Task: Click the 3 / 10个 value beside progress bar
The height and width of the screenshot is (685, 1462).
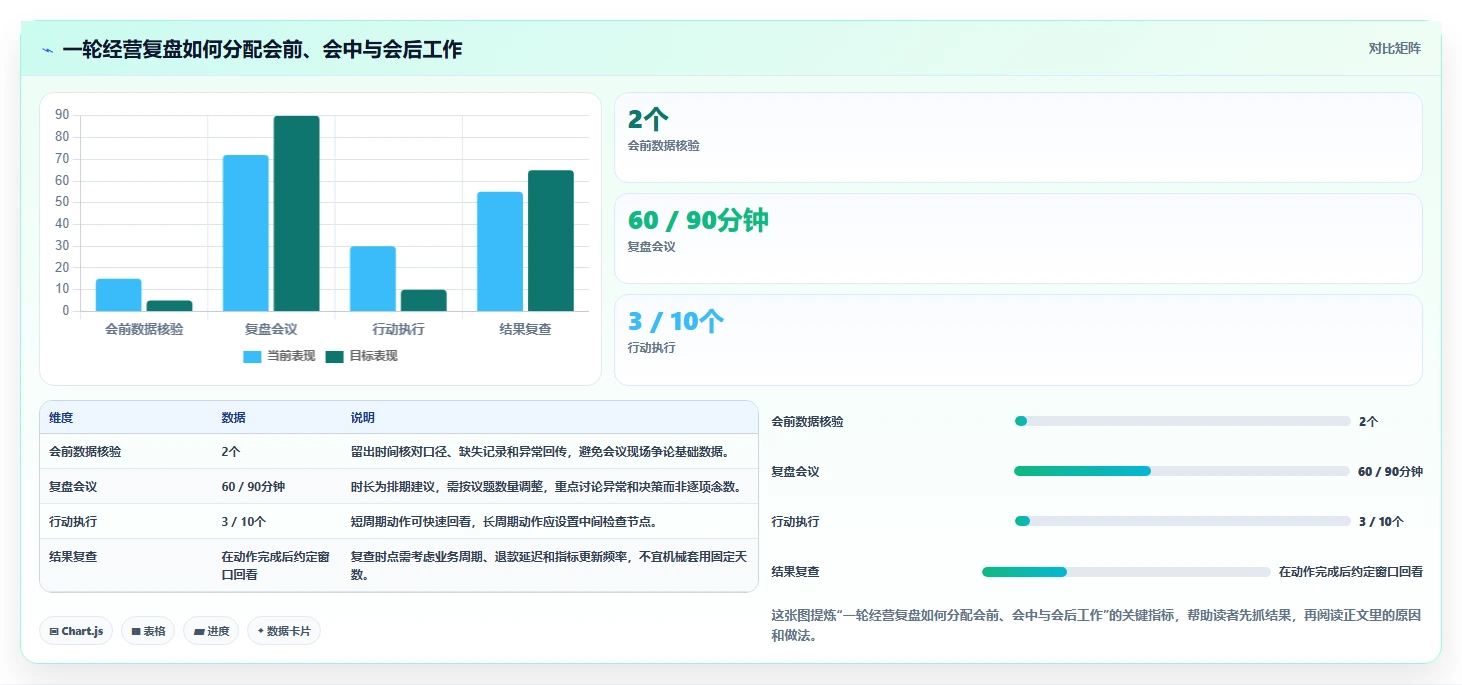Action: click(x=1380, y=522)
